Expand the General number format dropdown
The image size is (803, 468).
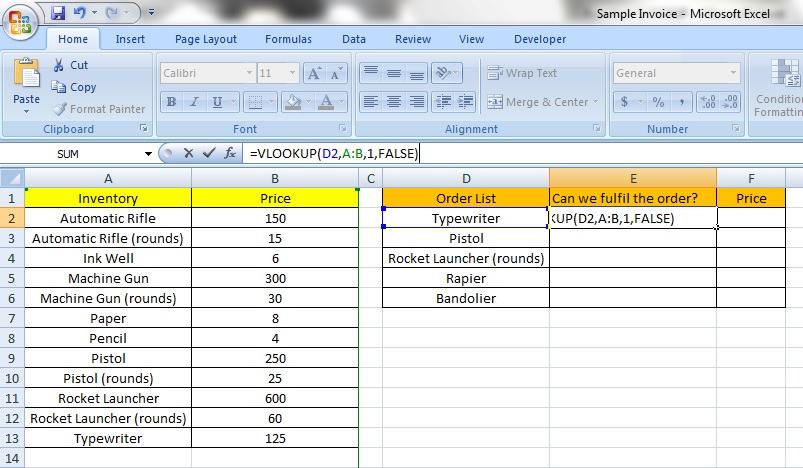tap(734, 74)
